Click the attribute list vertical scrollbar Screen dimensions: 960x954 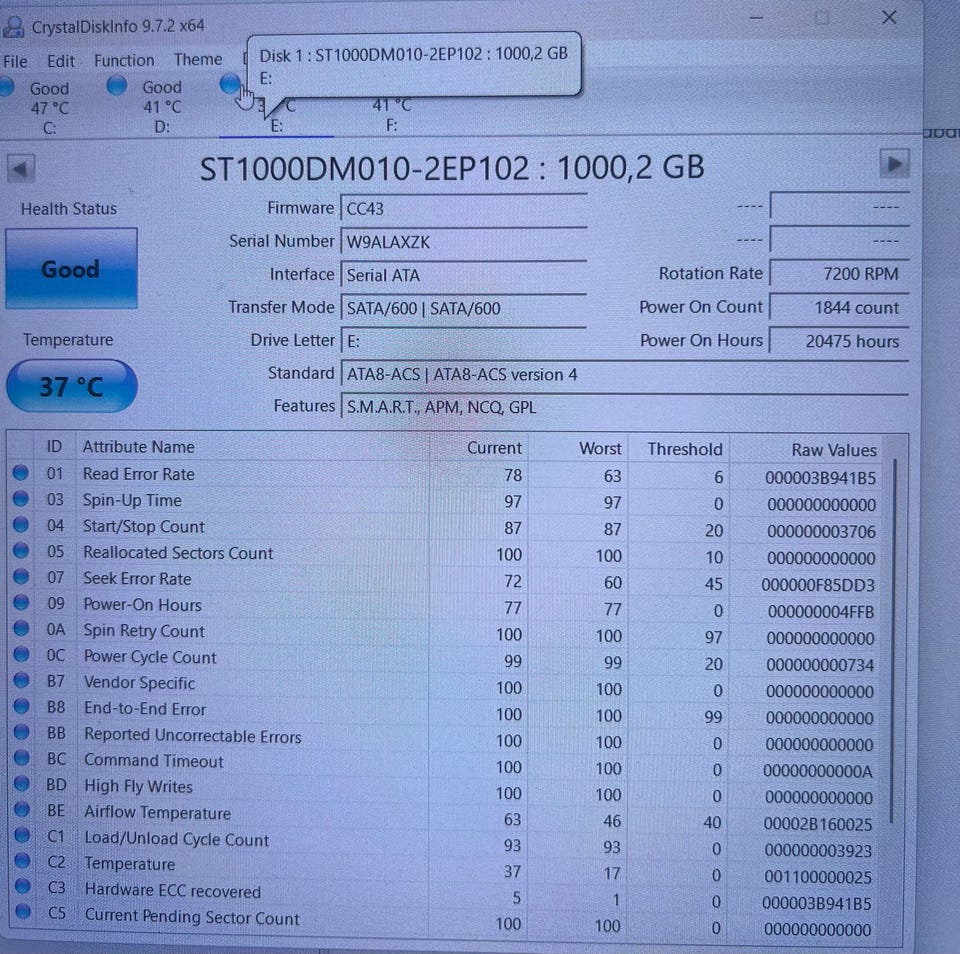(894, 640)
